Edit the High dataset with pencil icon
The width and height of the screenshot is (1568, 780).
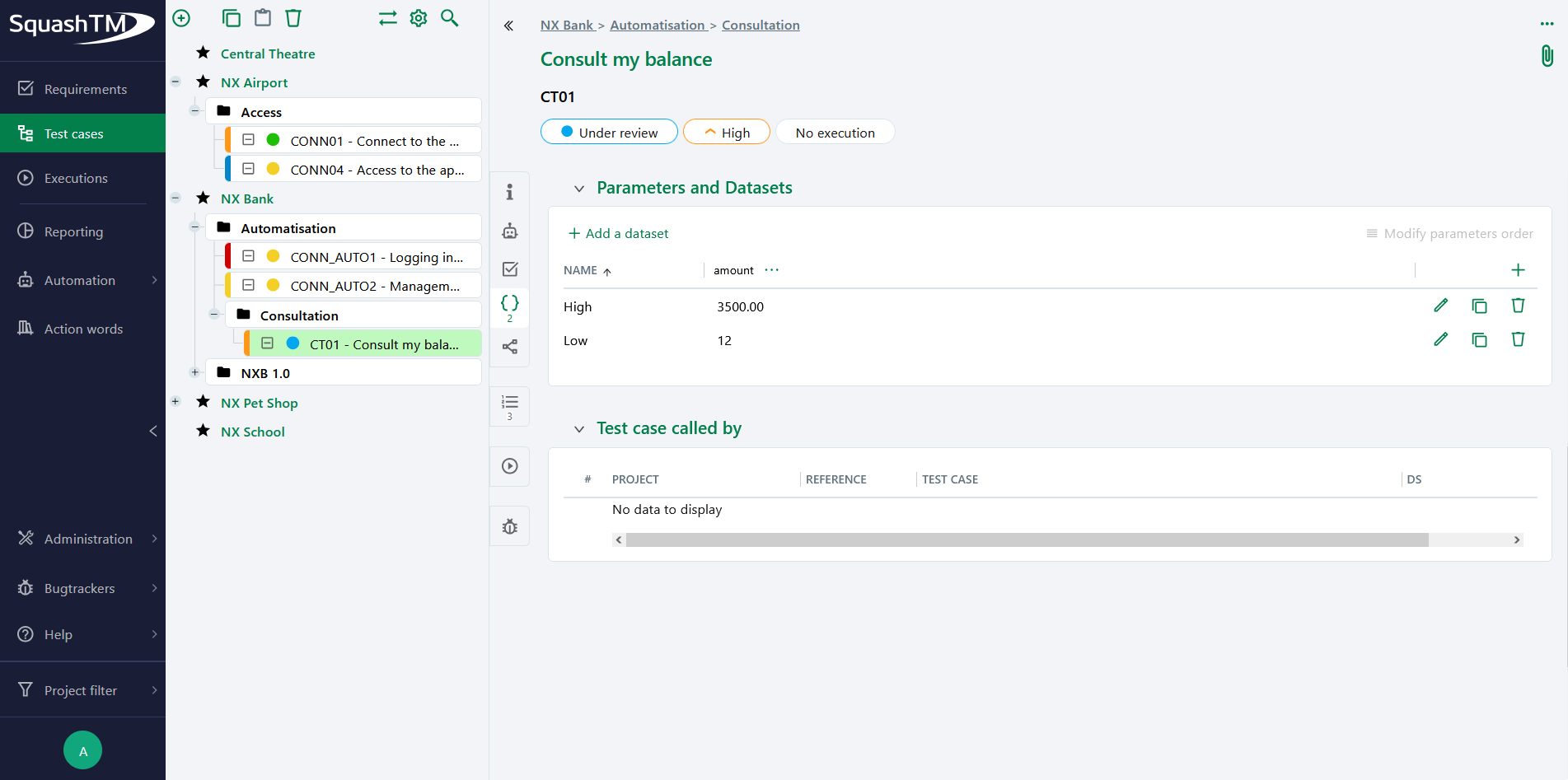click(x=1441, y=306)
